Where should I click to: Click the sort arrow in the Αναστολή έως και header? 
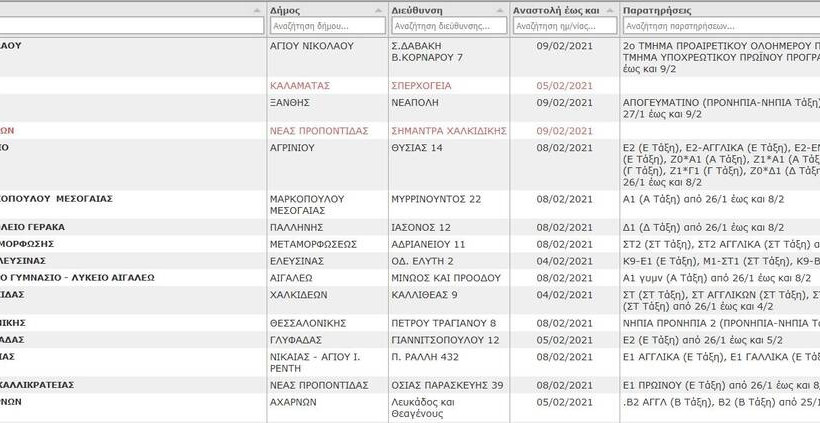click(609, 10)
